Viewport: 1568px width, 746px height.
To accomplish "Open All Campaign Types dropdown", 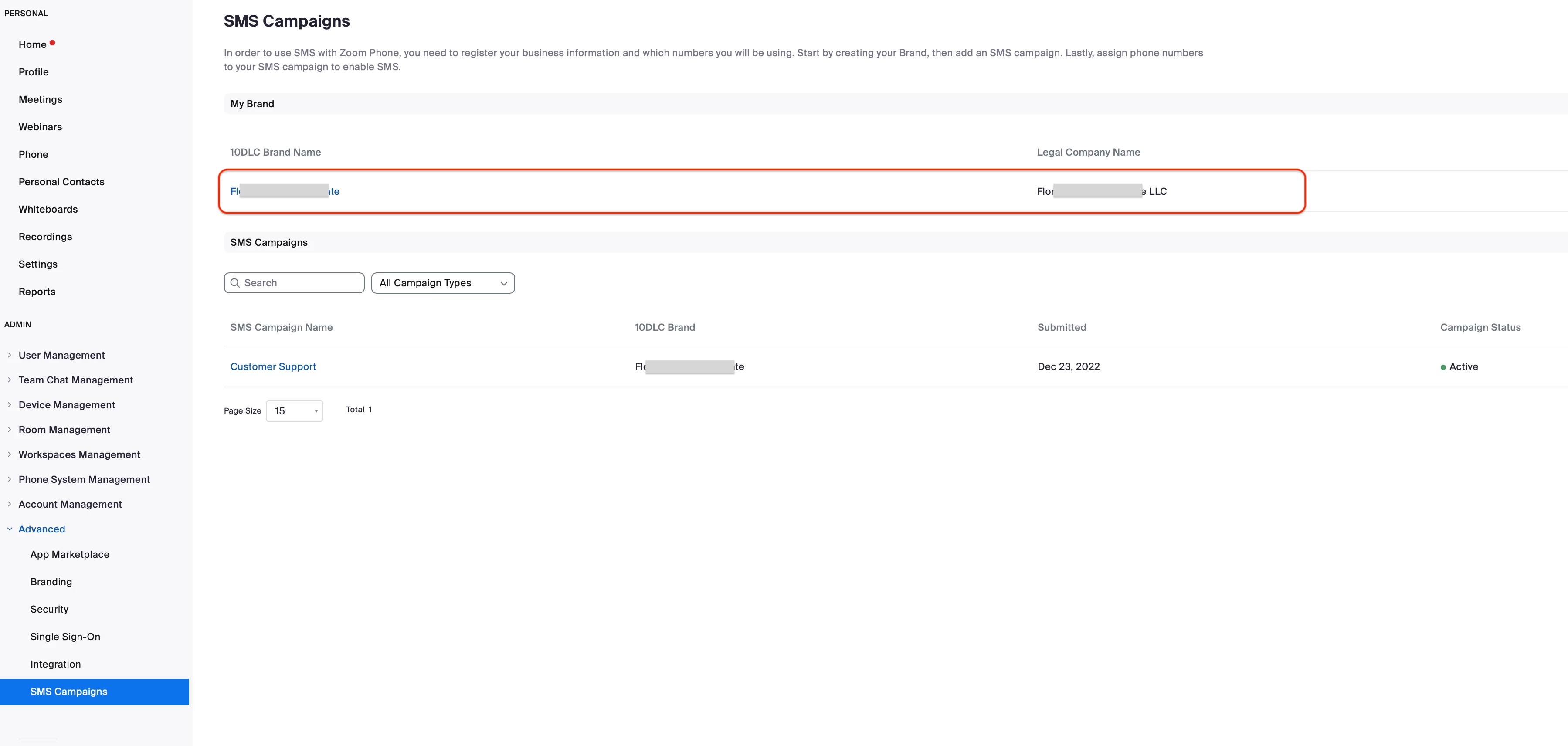I will point(442,283).
